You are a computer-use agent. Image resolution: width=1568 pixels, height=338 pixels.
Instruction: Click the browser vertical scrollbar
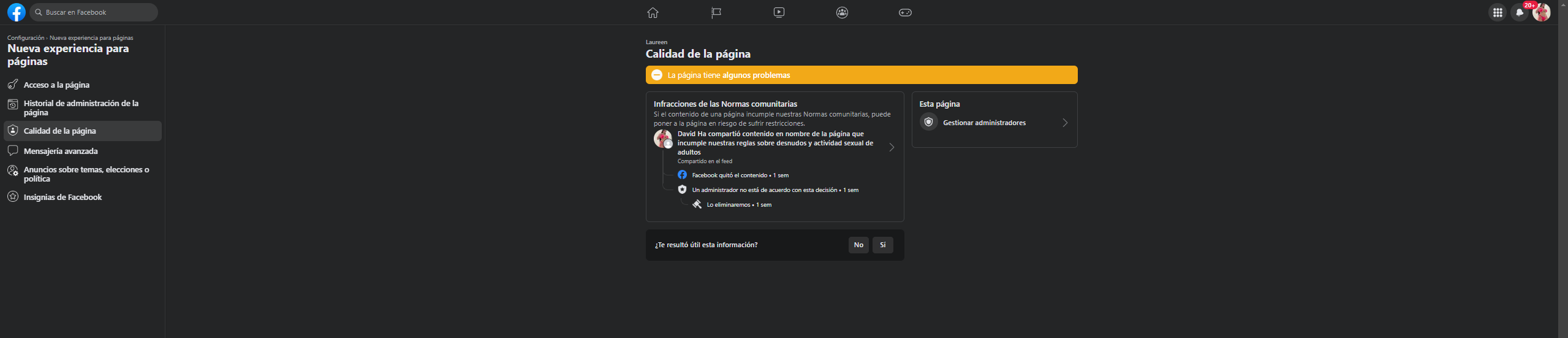[x=1563, y=169]
